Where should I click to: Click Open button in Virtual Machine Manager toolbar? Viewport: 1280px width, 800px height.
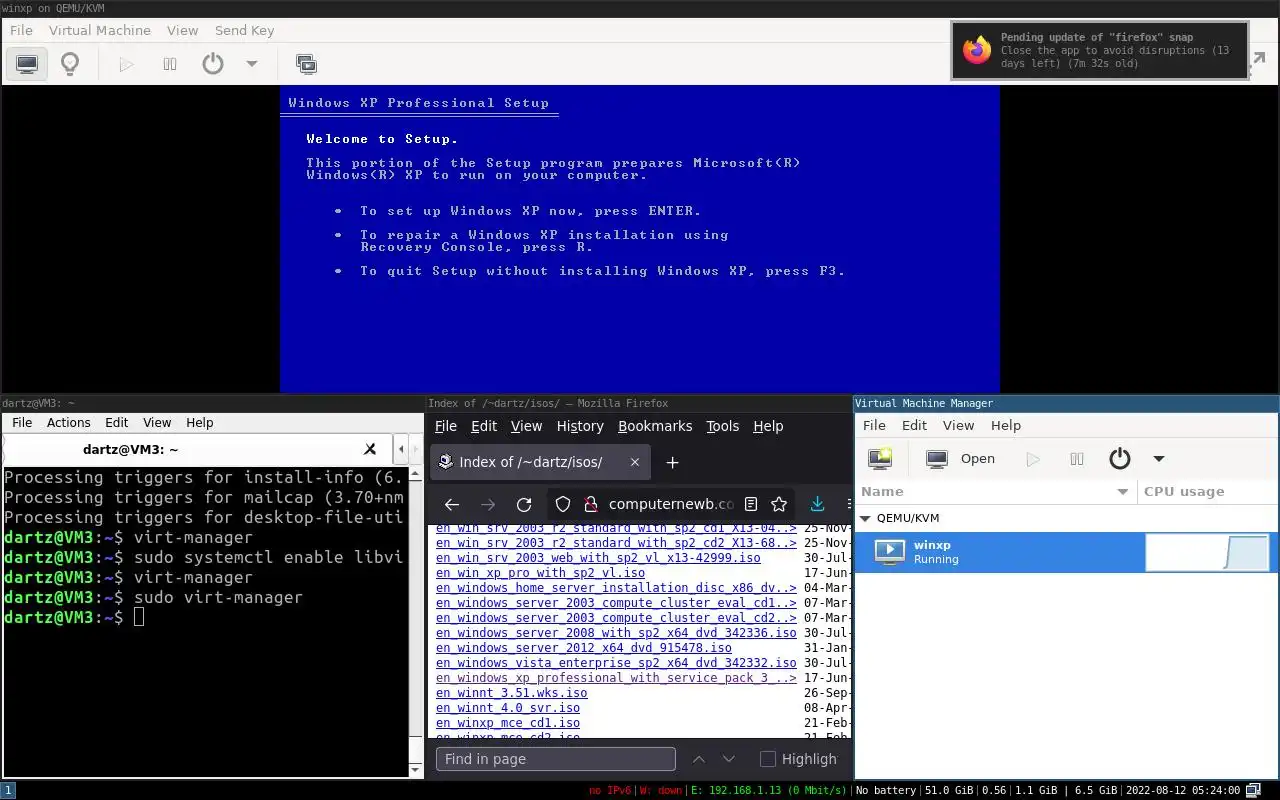[x=961, y=459]
